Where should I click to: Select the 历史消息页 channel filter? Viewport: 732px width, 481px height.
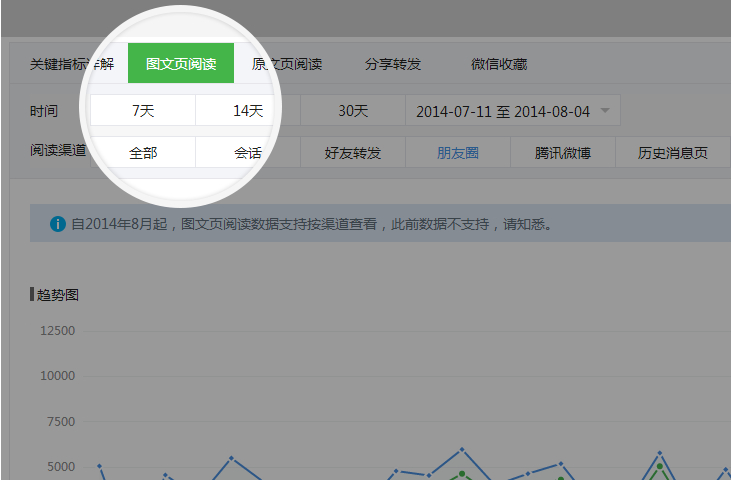(673, 152)
